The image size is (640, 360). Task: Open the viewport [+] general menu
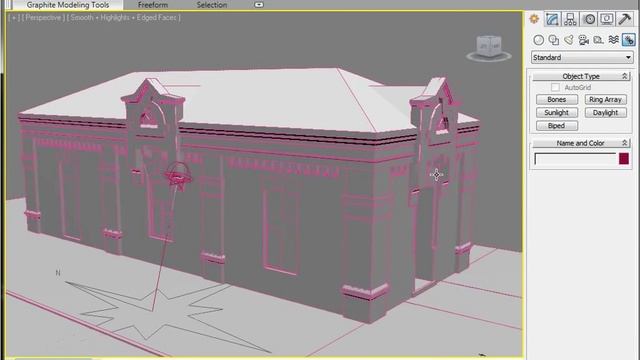coord(14,18)
